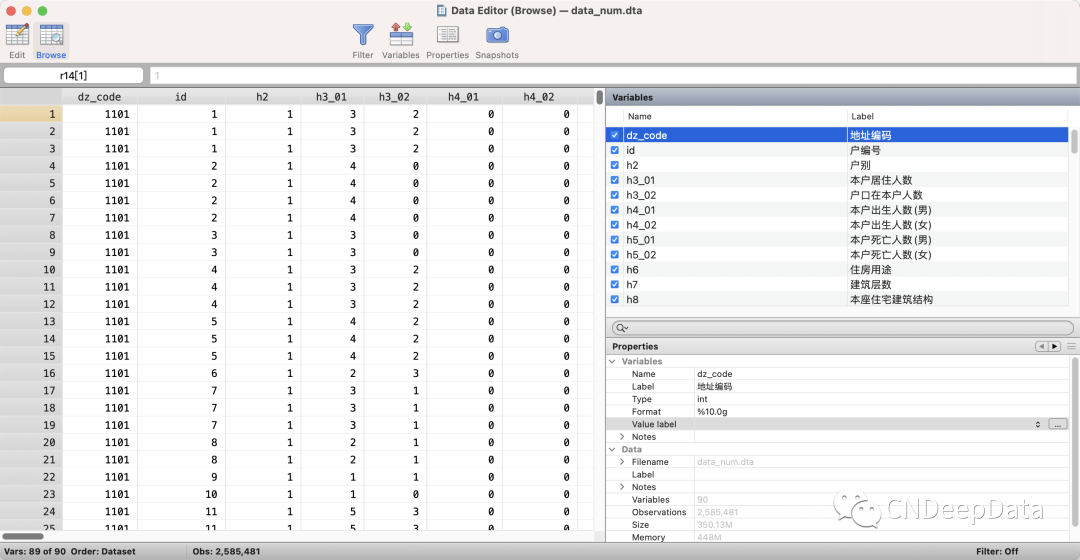Click the variables search field
Screen dimensions: 1080x560
coord(842,328)
